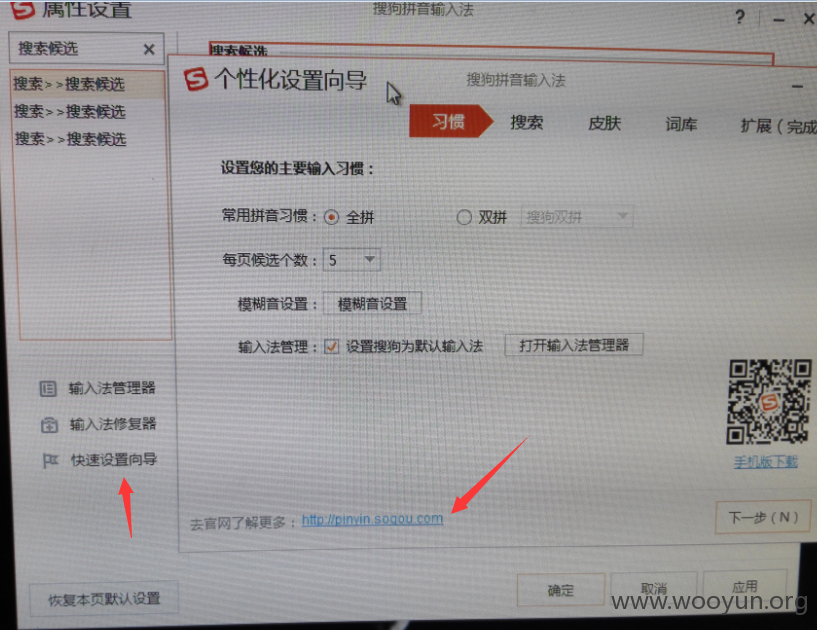
Task: Open 输入法修复器 in the left sidebar
Action: point(98,424)
